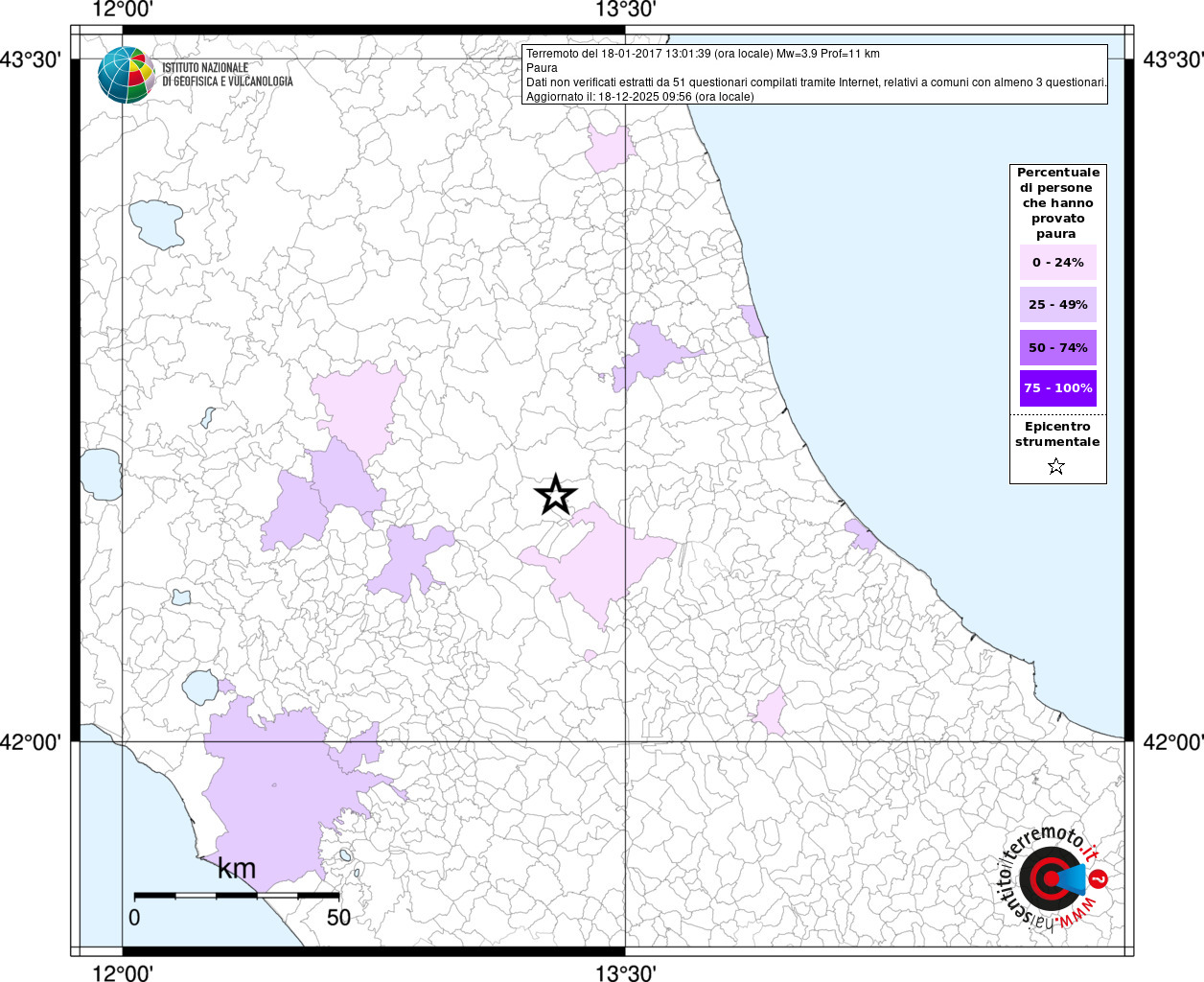Click the km scale bar
Image resolution: width=1204 pixels, height=982 pixels.
pyautogui.click(x=236, y=895)
